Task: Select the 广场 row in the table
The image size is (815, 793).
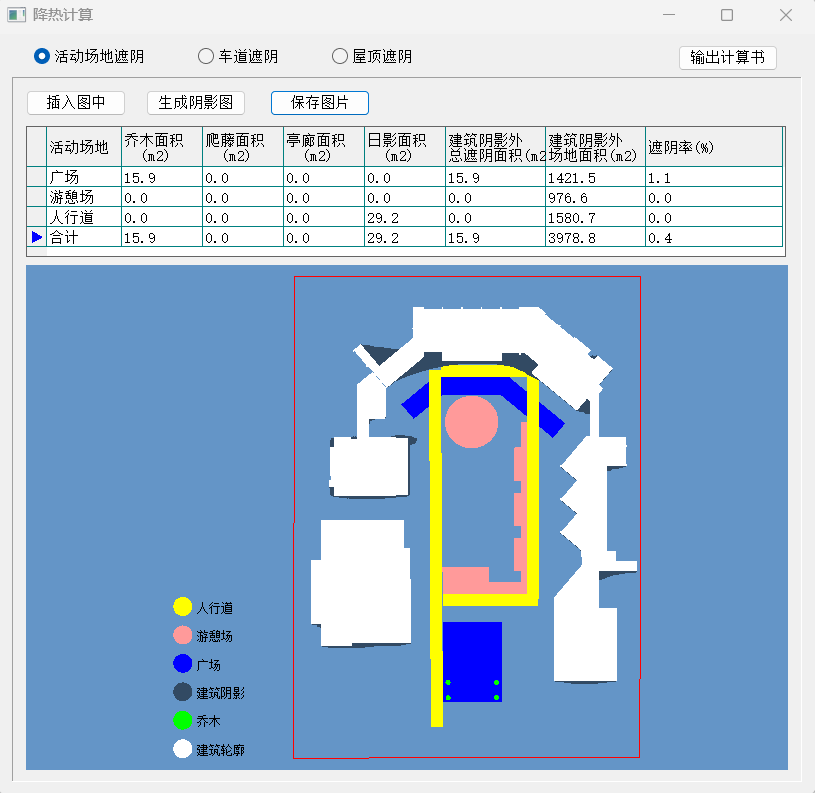Action: 84,177
